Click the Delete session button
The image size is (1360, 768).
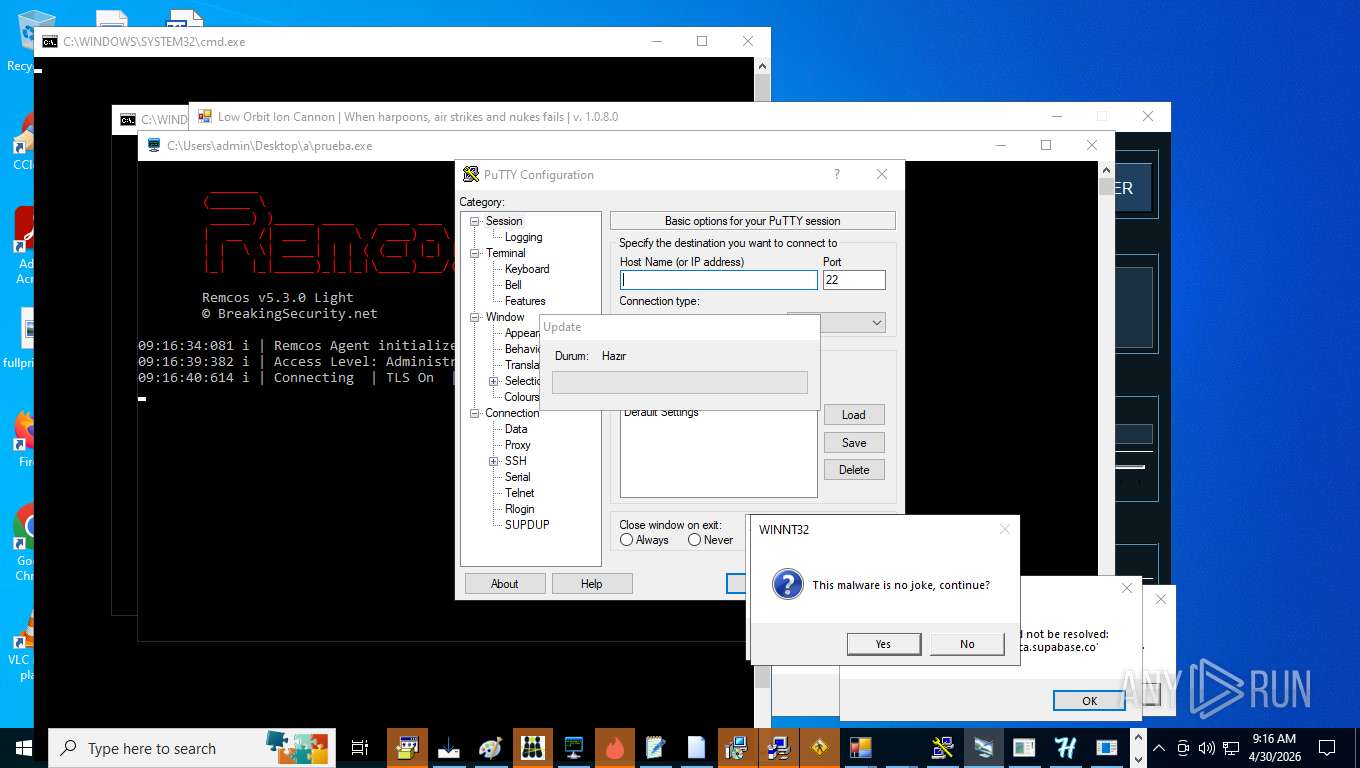[854, 470]
